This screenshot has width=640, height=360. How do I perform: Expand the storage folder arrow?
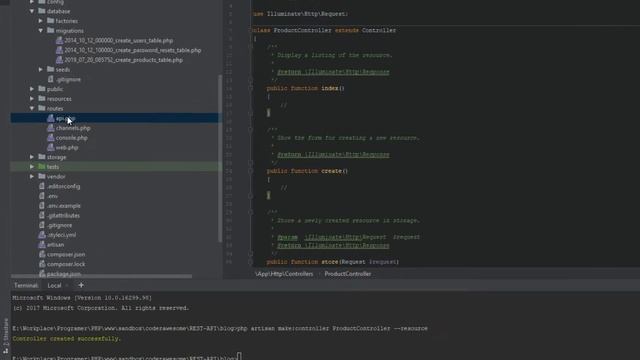coord(32,157)
